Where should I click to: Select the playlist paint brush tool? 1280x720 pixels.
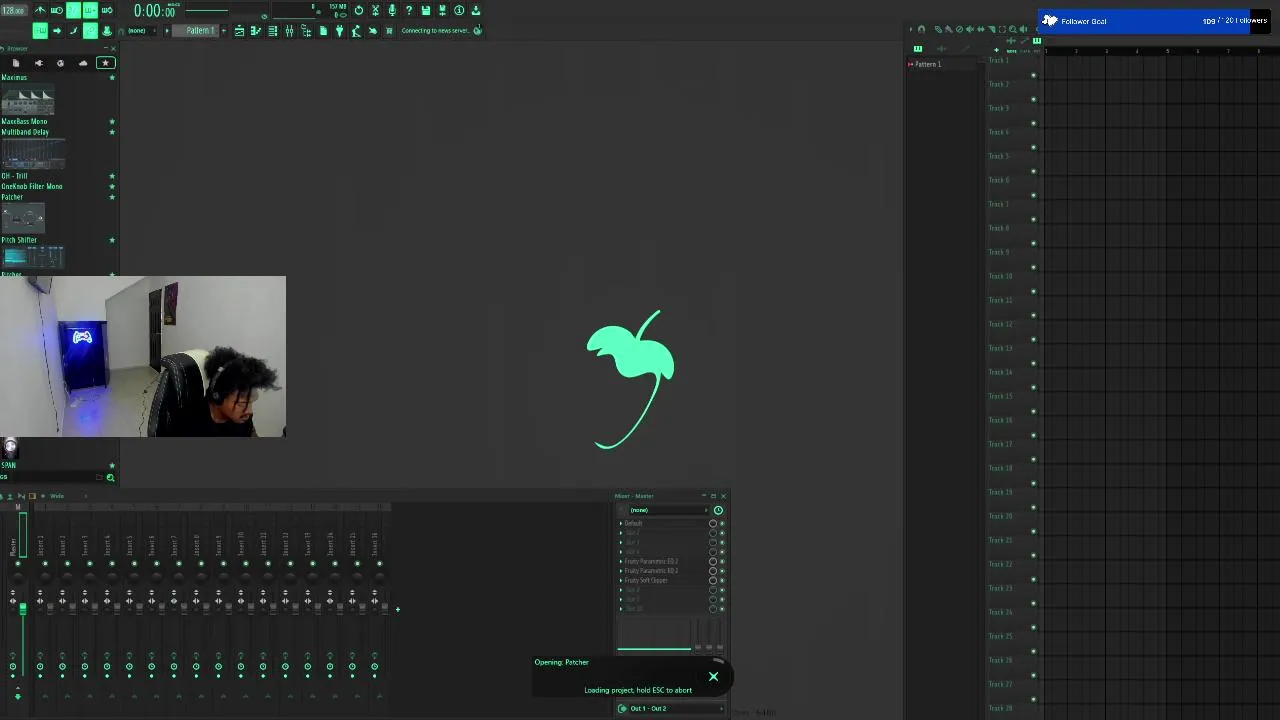pos(948,30)
